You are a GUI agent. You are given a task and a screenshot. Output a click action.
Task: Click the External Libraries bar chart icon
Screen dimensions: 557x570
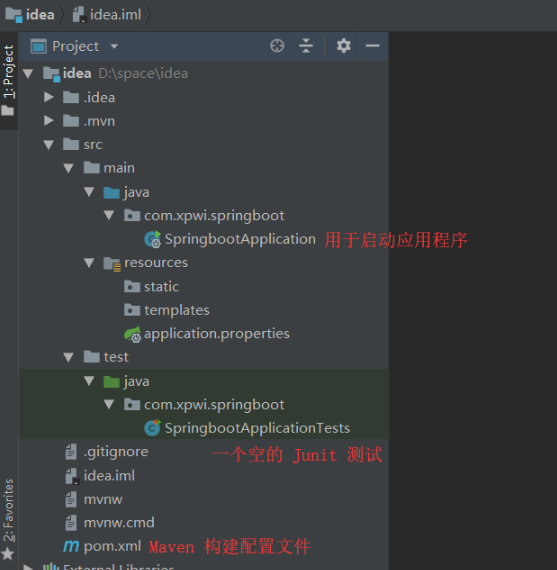click(x=51, y=567)
